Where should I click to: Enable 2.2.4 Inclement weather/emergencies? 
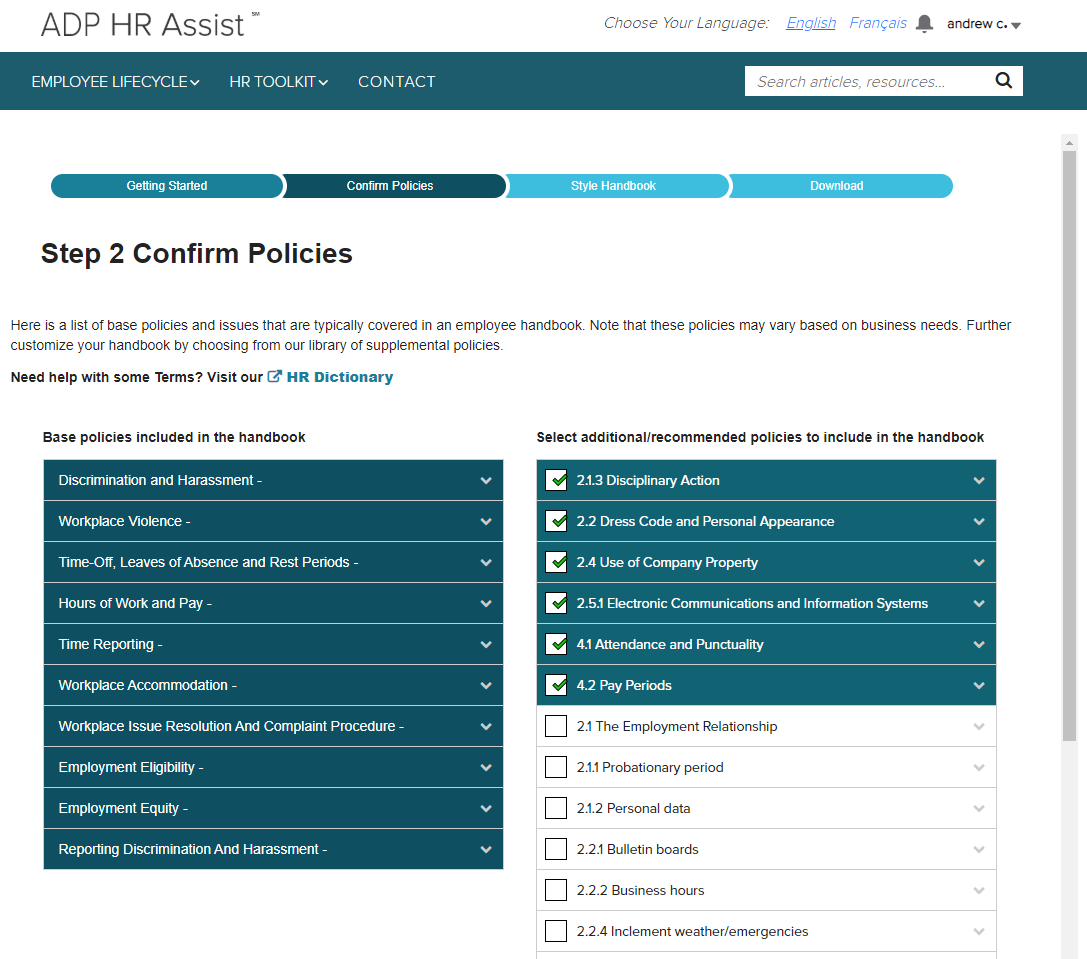556,930
